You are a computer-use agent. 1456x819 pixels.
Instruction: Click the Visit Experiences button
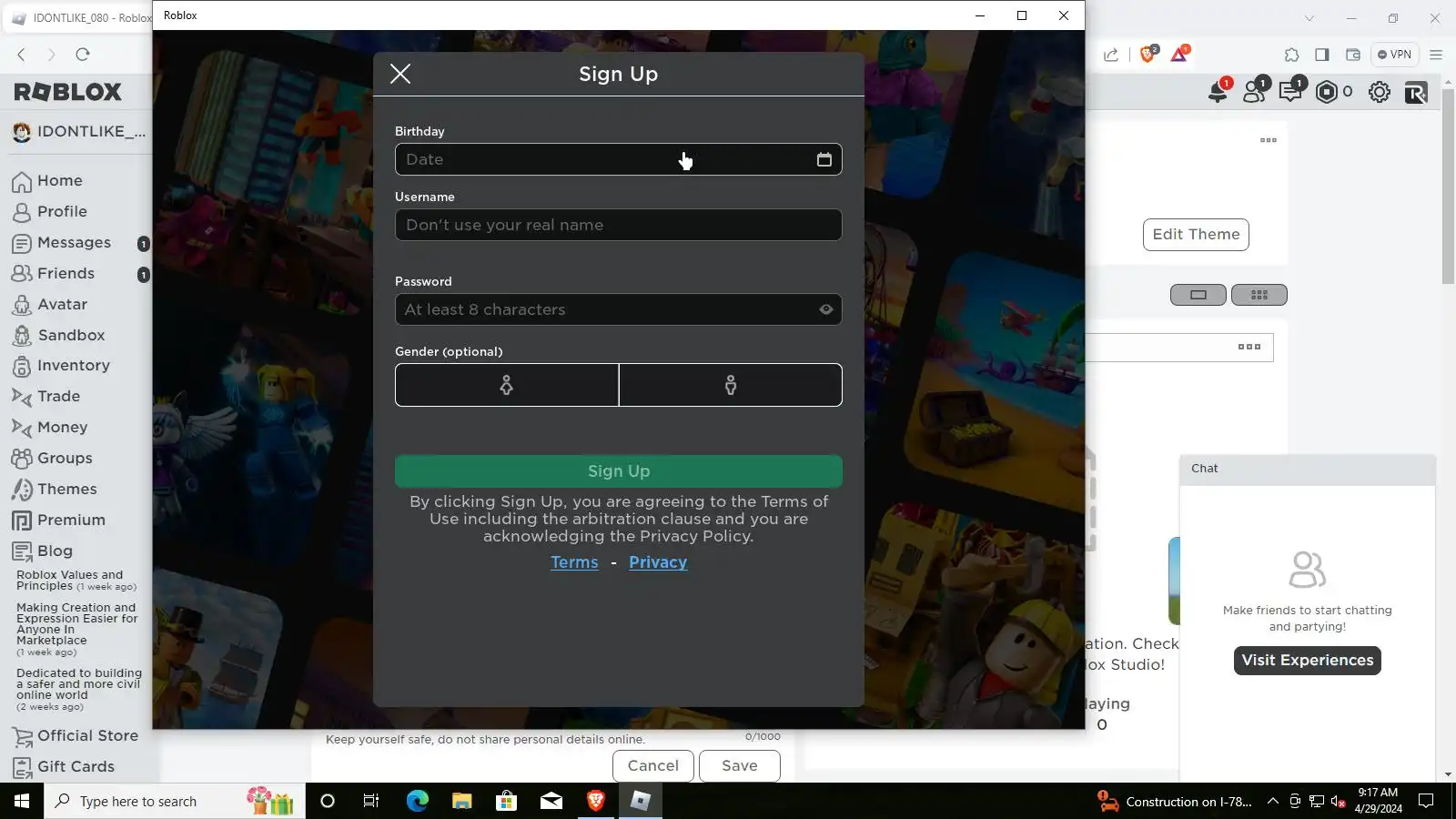tap(1308, 661)
